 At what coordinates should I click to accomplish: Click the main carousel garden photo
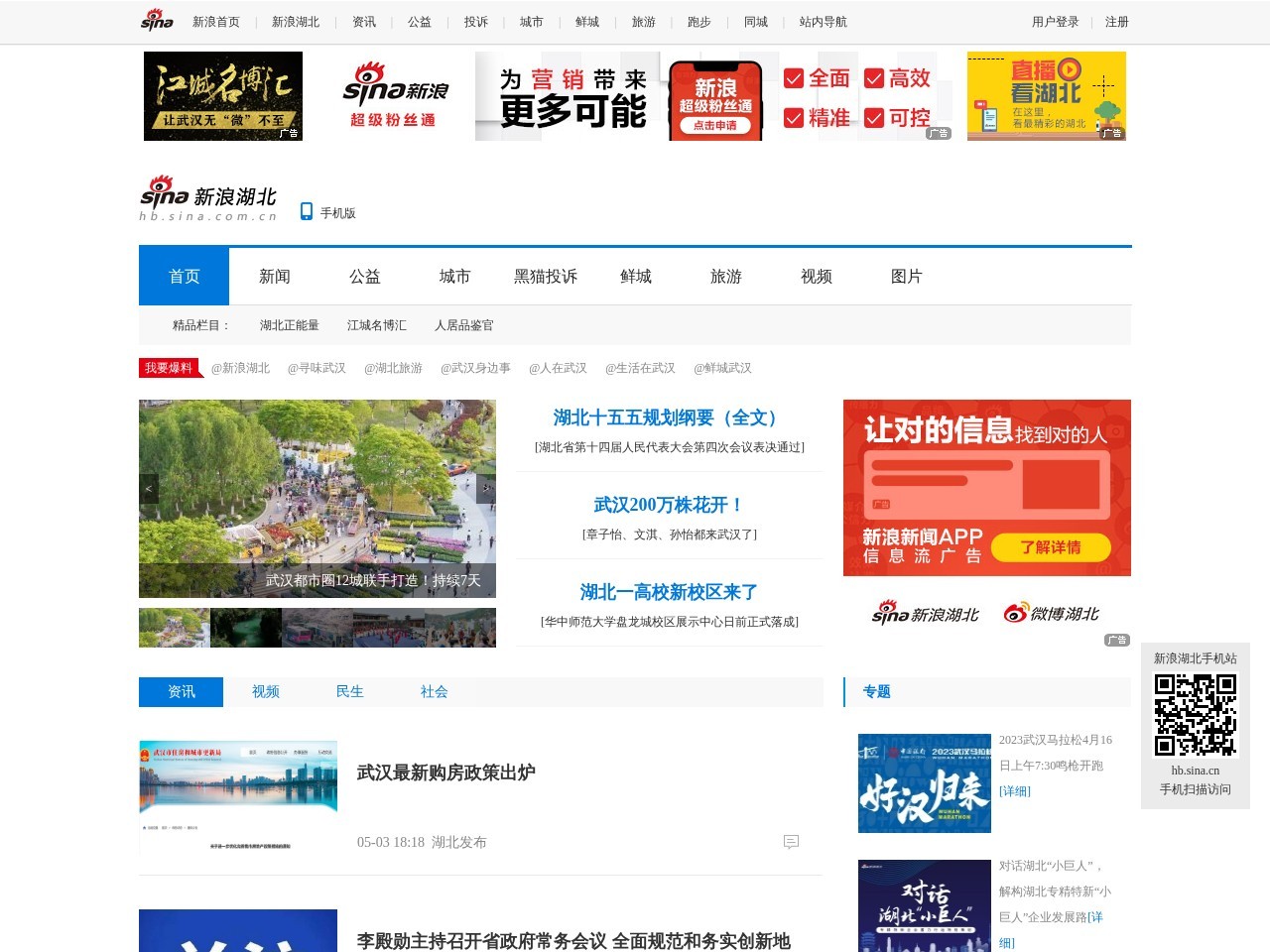point(317,499)
